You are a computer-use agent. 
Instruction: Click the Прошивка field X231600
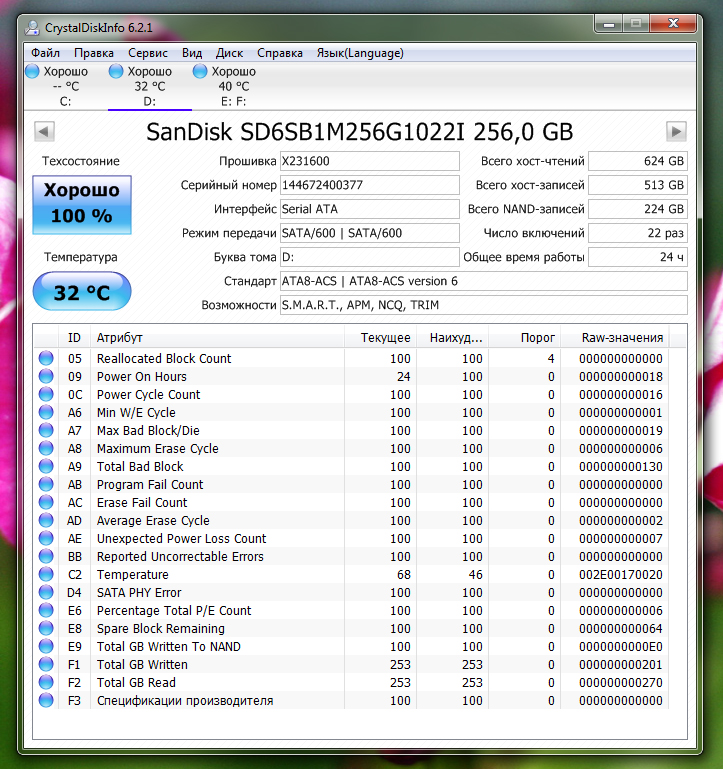click(x=370, y=161)
